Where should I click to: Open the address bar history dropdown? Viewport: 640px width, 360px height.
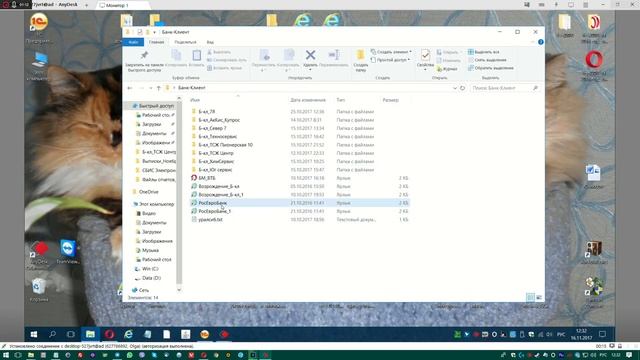coord(455,88)
